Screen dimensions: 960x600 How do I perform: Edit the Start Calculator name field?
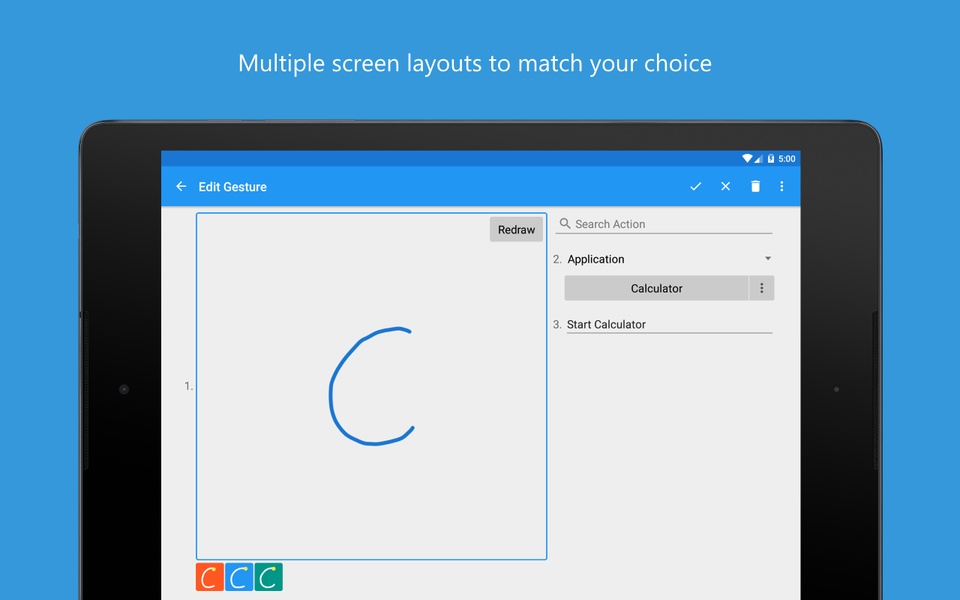tap(669, 324)
